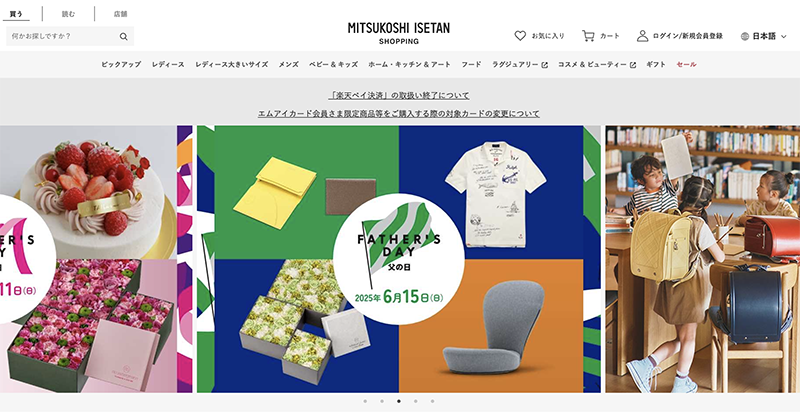
Task: Click external-link icon beside コスメ&ビューティー
Action: click(x=633, y=65)
